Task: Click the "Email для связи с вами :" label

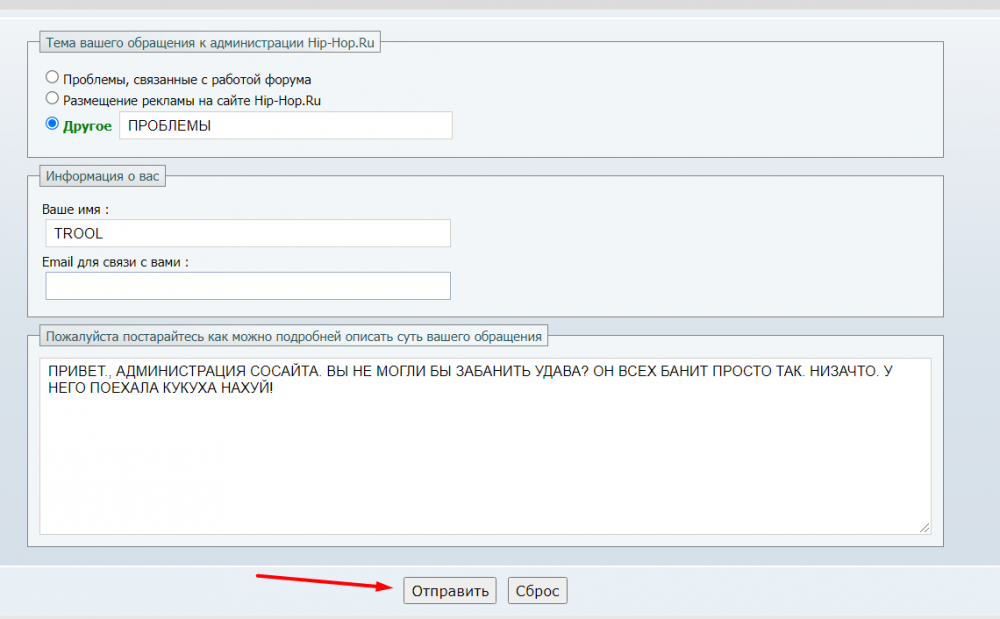Action: [x=115, y=262]
